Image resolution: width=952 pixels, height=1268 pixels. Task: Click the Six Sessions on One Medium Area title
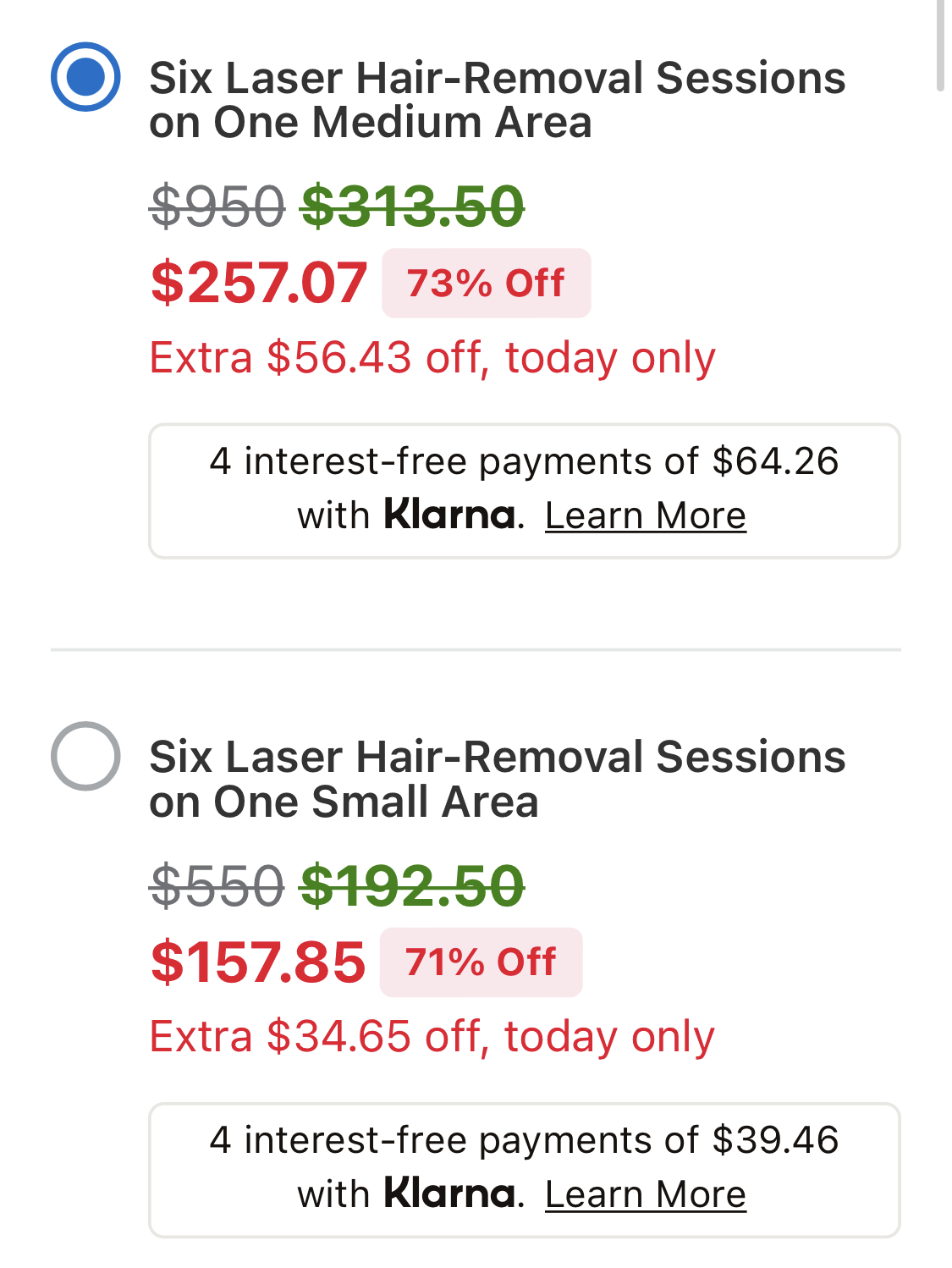pyautogui.click(x=497, y=100)
